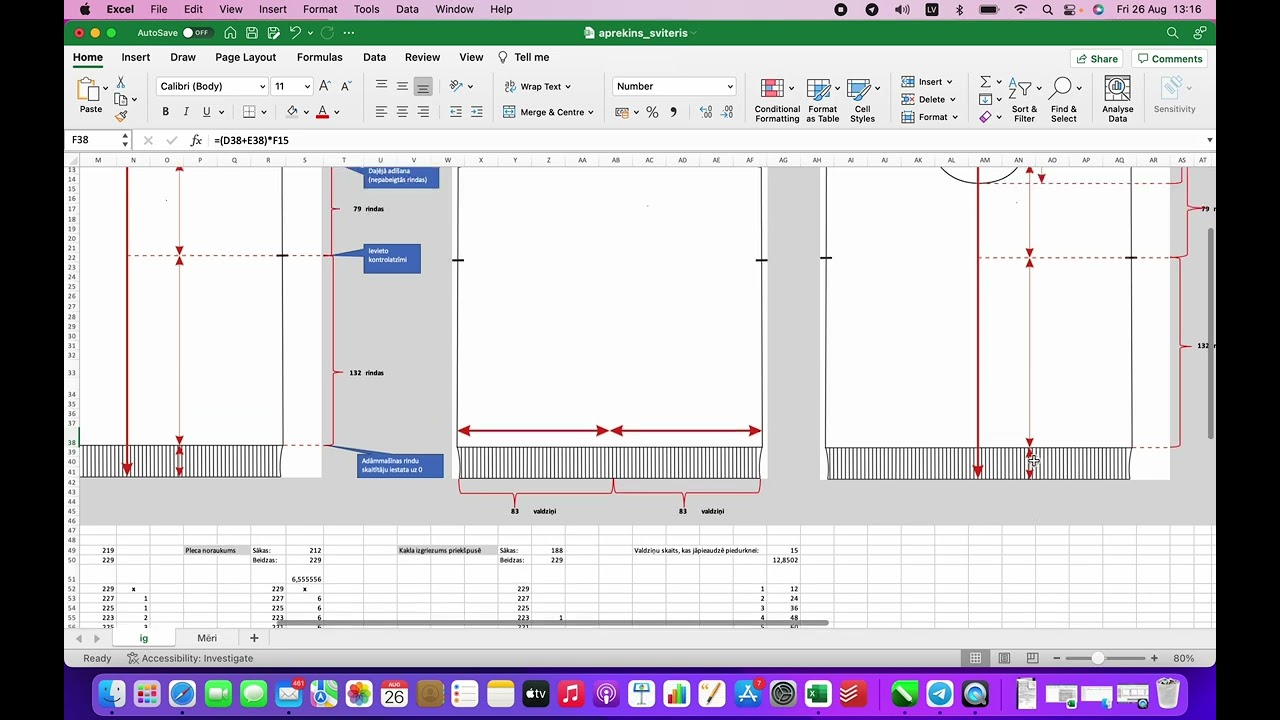
Task: Click Decrease Font Size icon
Action: click(346, 86)
